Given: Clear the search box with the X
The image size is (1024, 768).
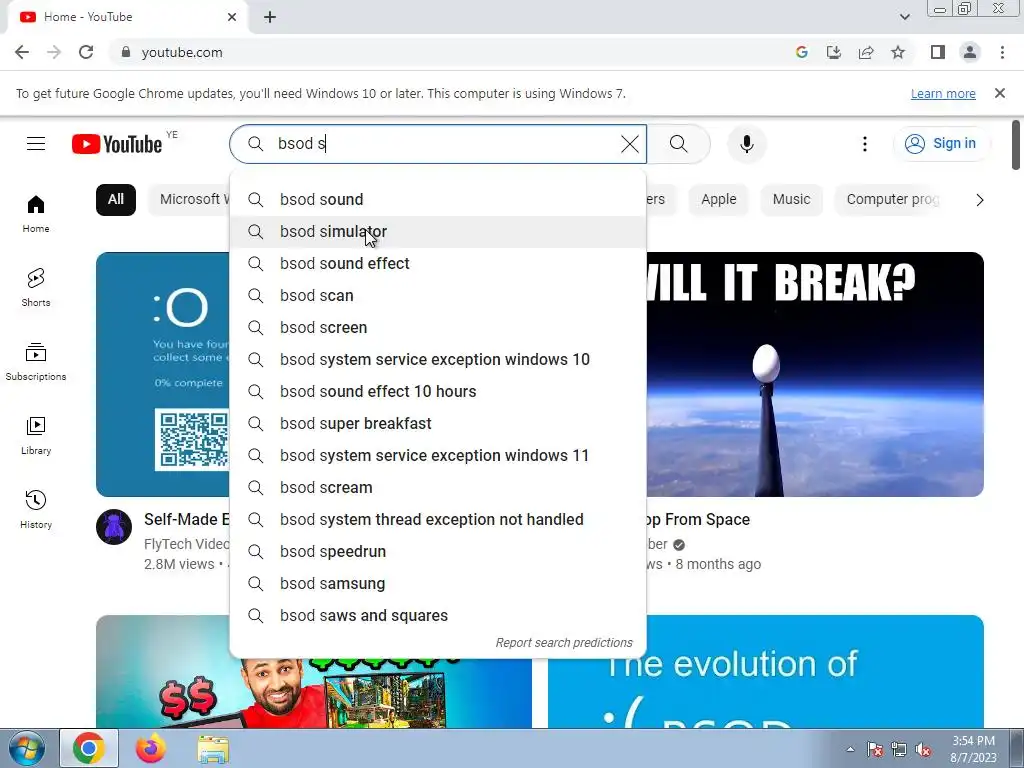Looking at the screenshot, I should (x=630, y=144).
